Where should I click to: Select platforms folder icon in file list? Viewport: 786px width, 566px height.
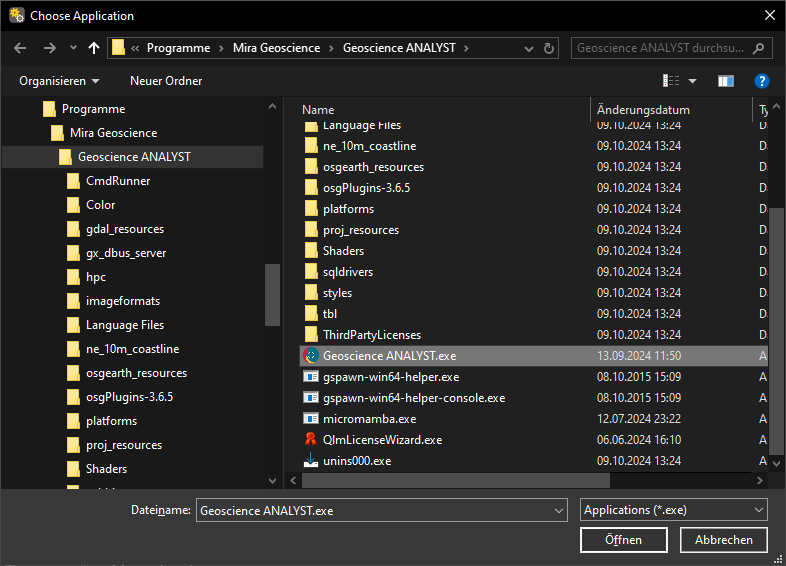(x=311, y=209)
